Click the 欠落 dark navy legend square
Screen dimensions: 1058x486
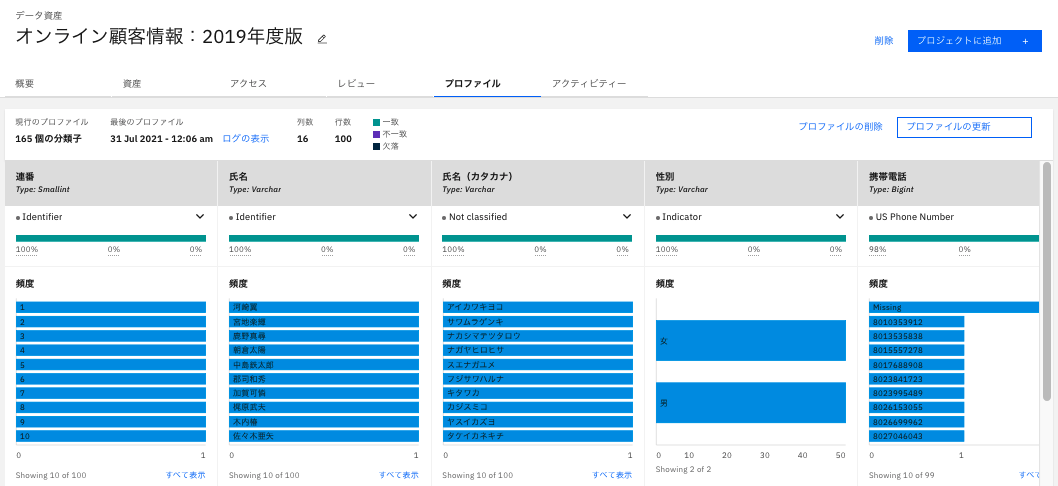coord(376,146)
